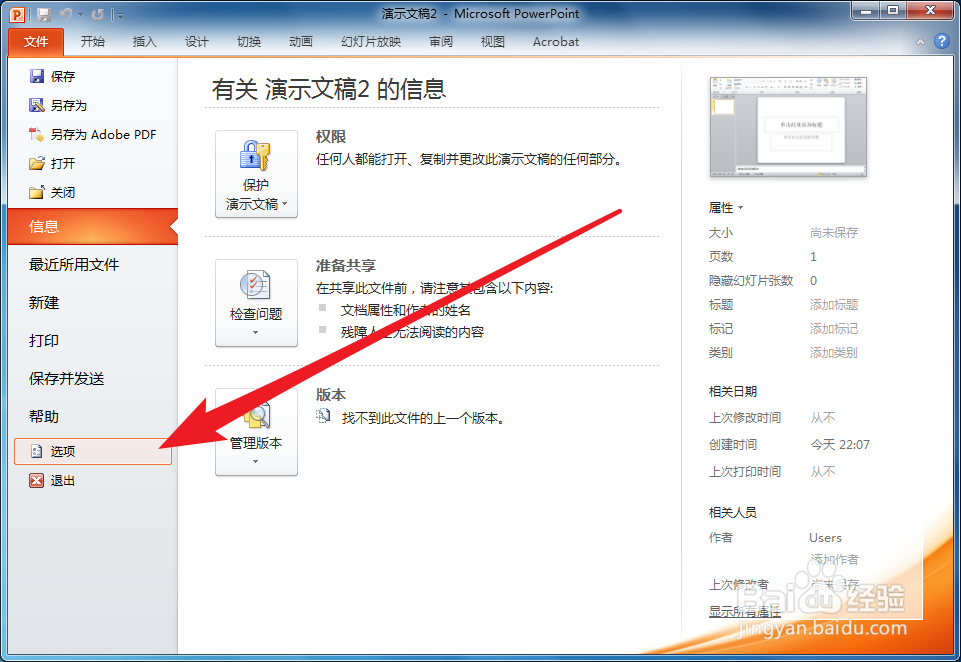Click 添加标记 tag field
Viewport: 961px width, 662px height.
coord(834,329)
